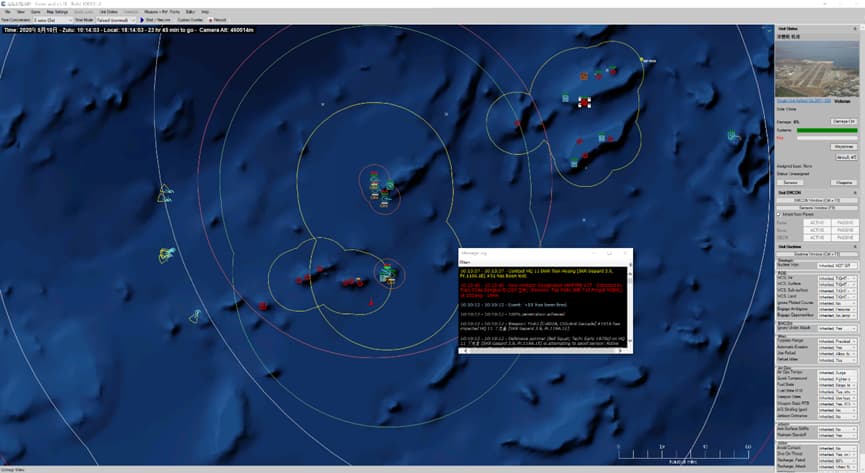Select the cyan unit on the far east
This screenshot has width=865, height=473.
coord(733,135)
